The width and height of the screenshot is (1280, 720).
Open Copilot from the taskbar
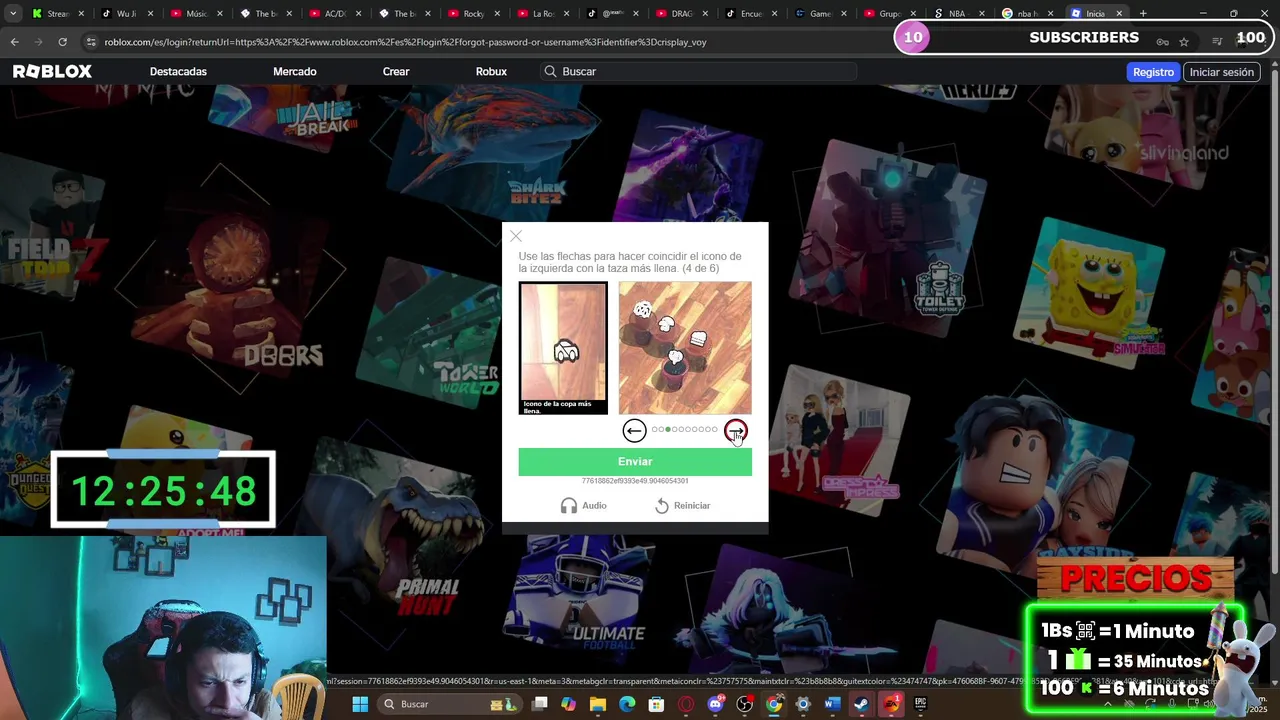point(569,704)
